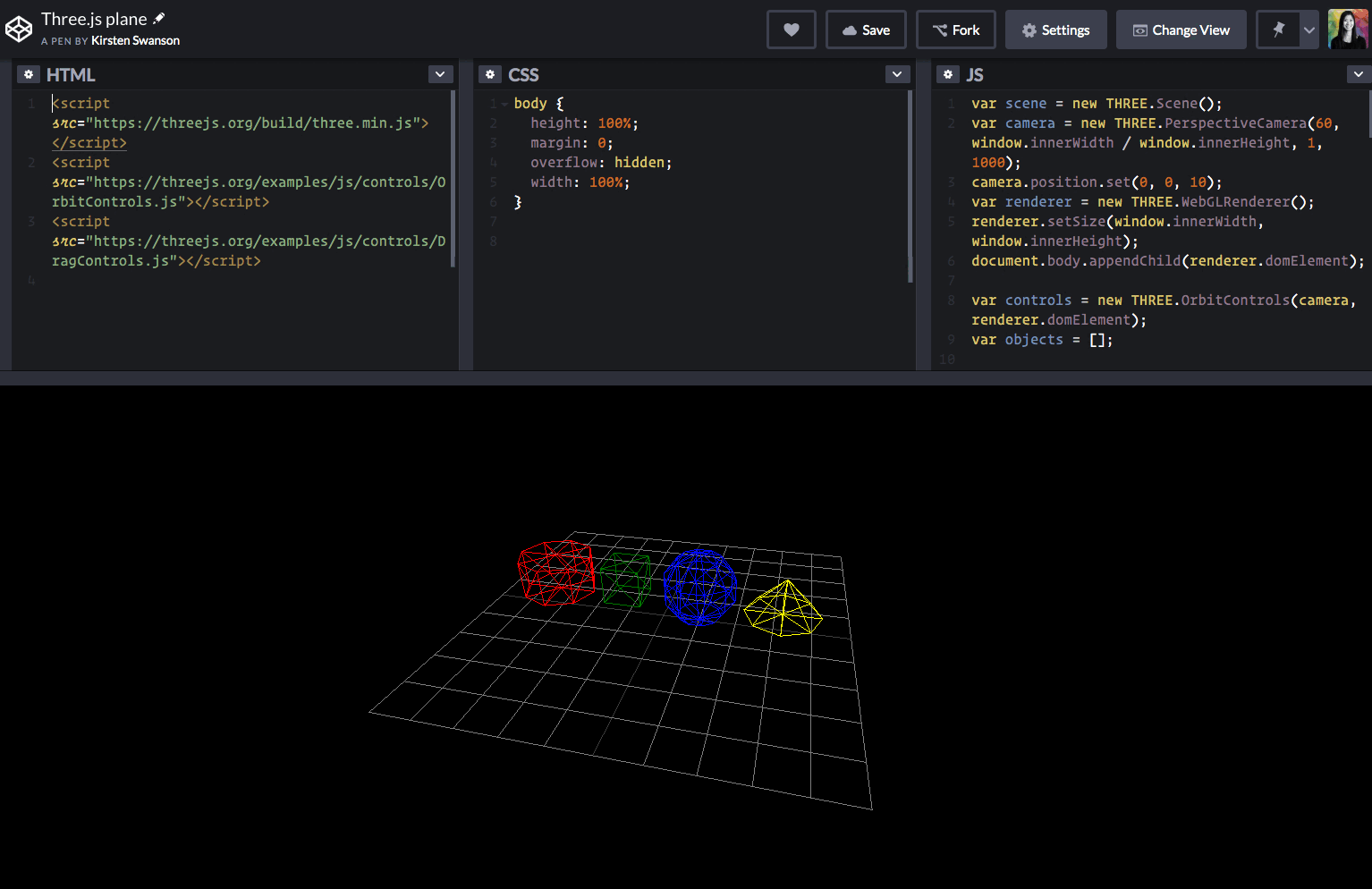Click the blue wireframe sphere

pos(700,586)
